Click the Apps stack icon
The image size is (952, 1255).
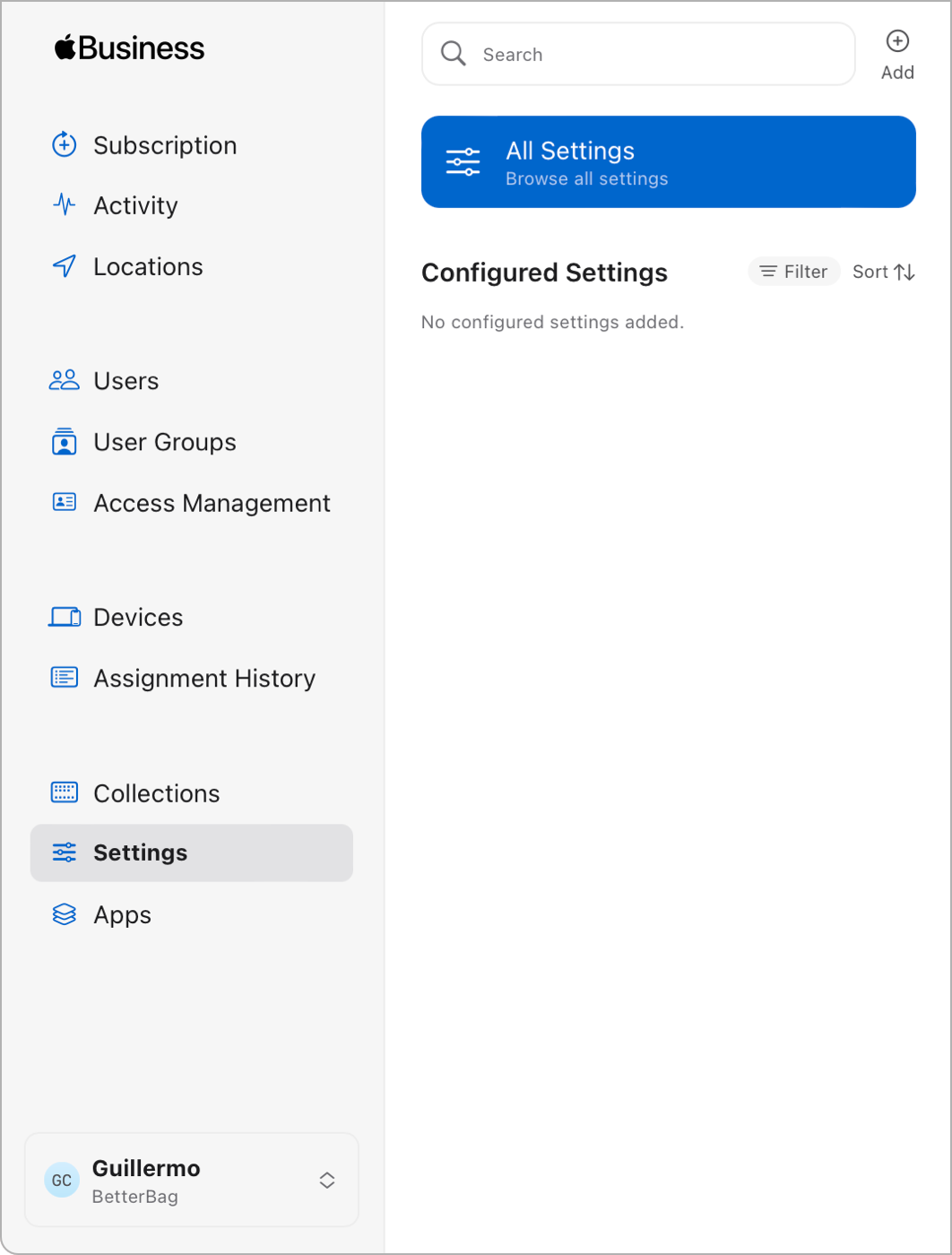[x=65, y=914]
